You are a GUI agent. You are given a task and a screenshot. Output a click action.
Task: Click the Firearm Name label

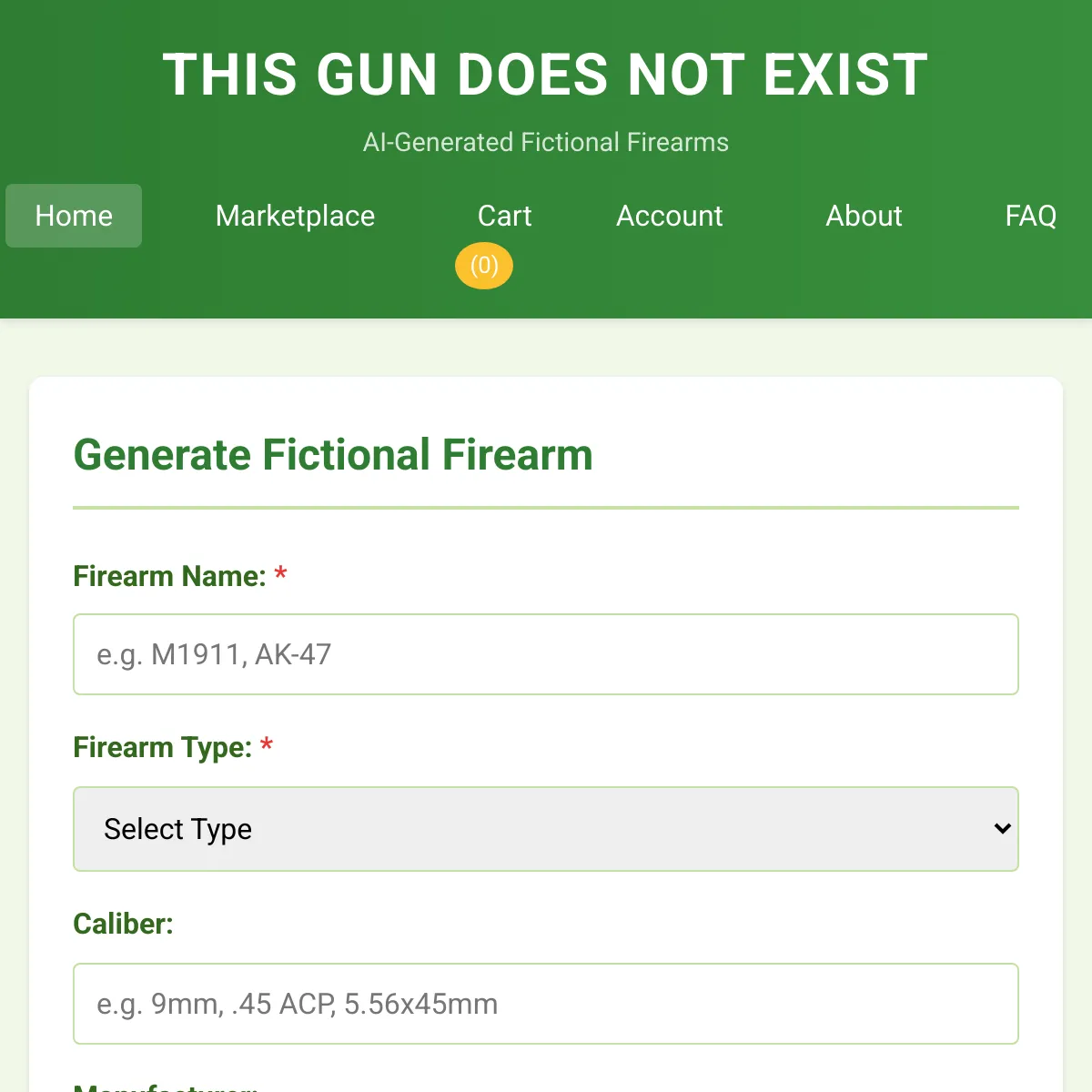click(169, 576)
